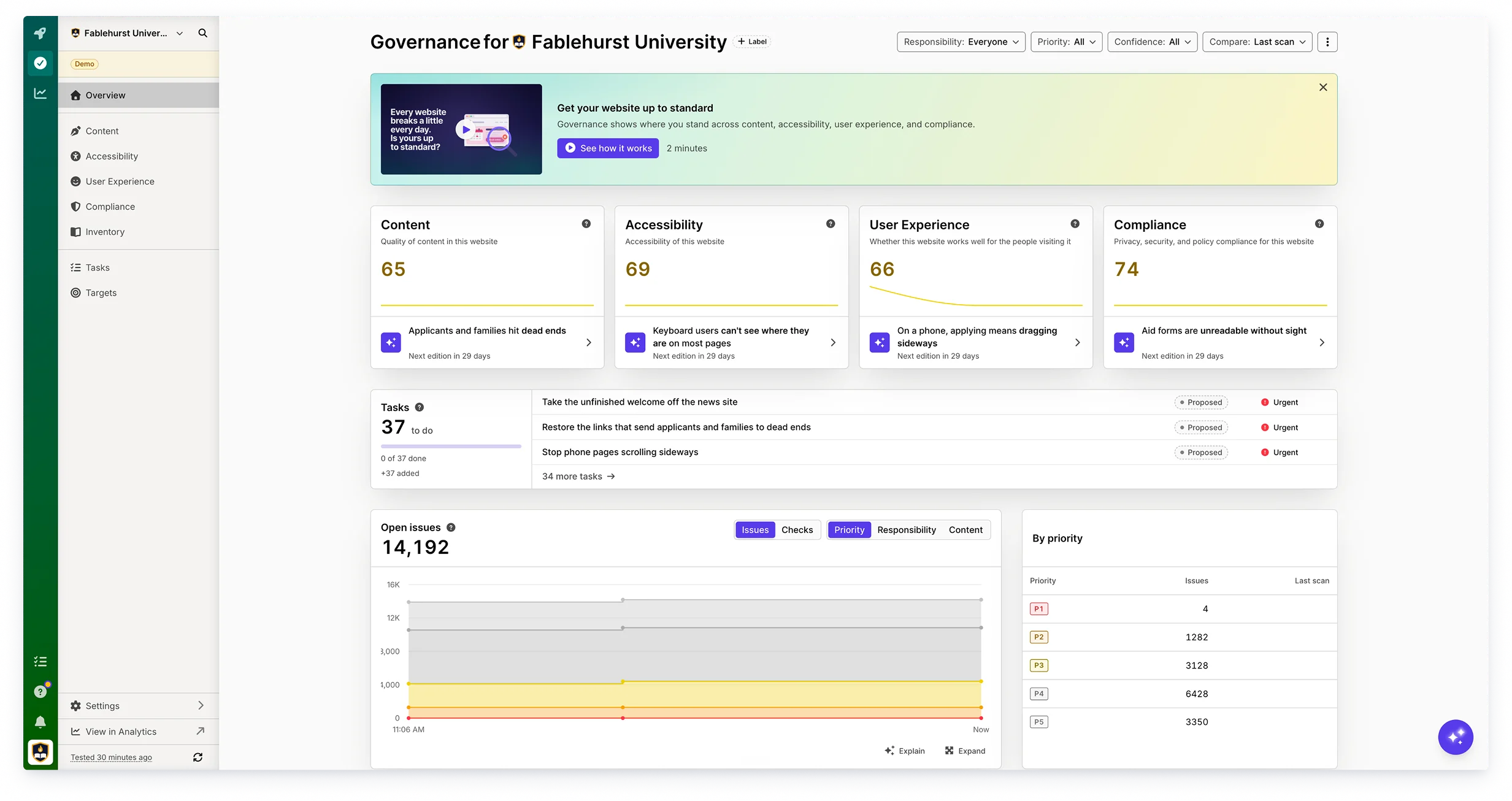Select the Priority grouping toggle
Image resolution: width=1512 pixels, height=801 pixels.
849,530
